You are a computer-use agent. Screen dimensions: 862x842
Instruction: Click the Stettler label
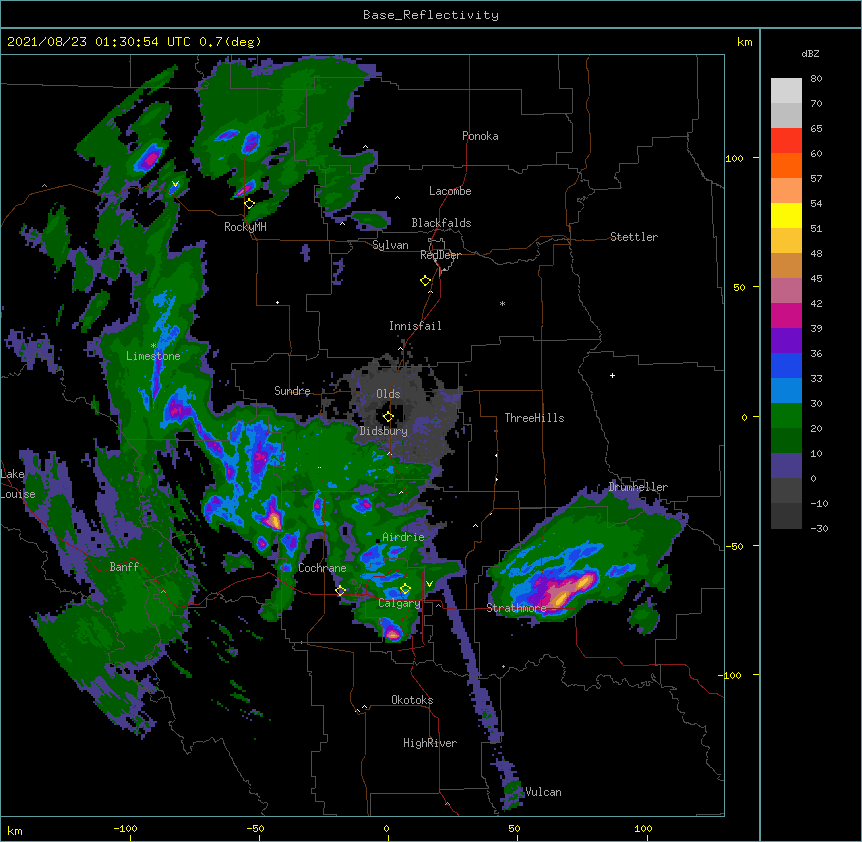pos(633,237)
